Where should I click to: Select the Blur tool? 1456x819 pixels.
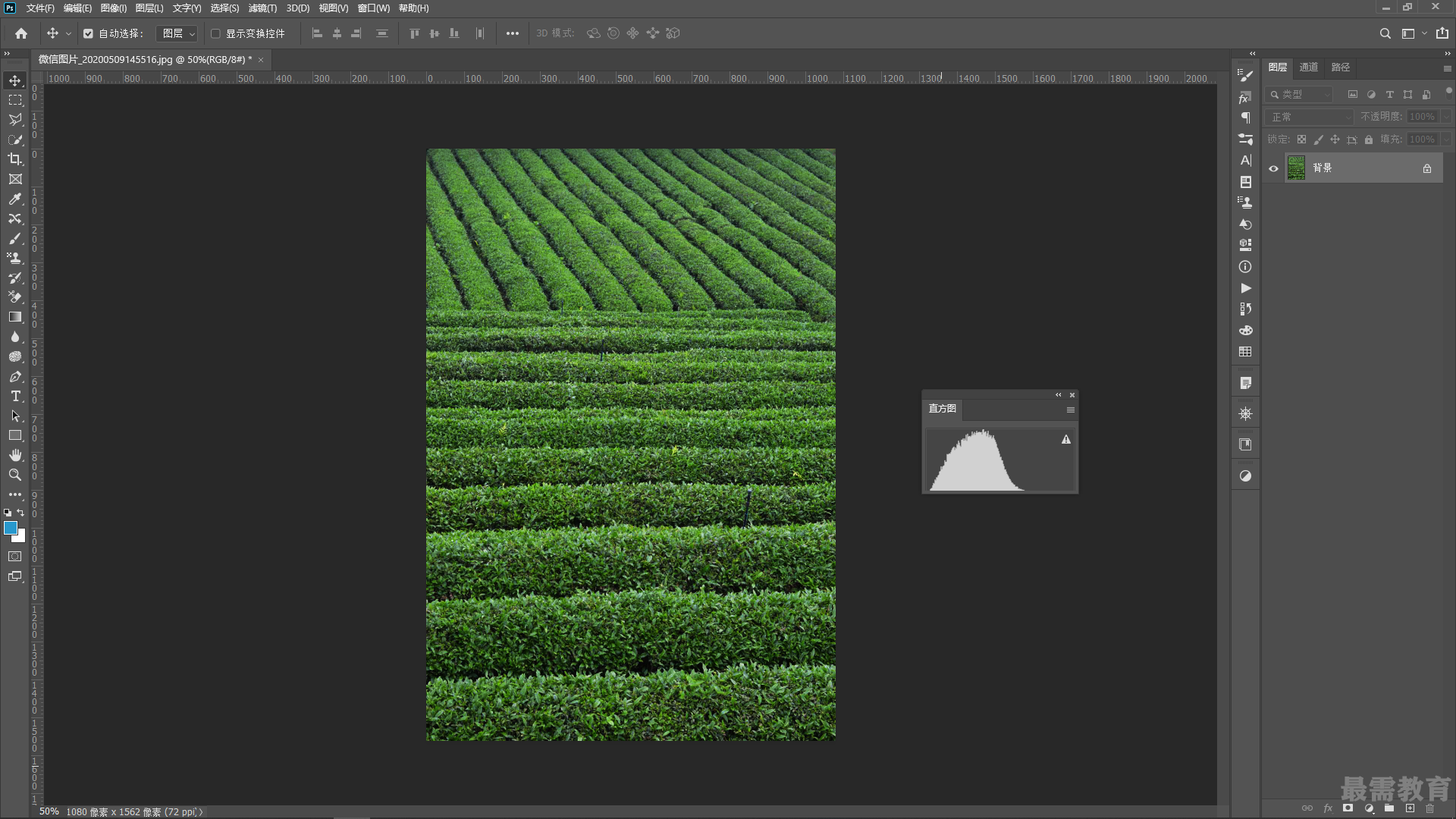[15, 337]
